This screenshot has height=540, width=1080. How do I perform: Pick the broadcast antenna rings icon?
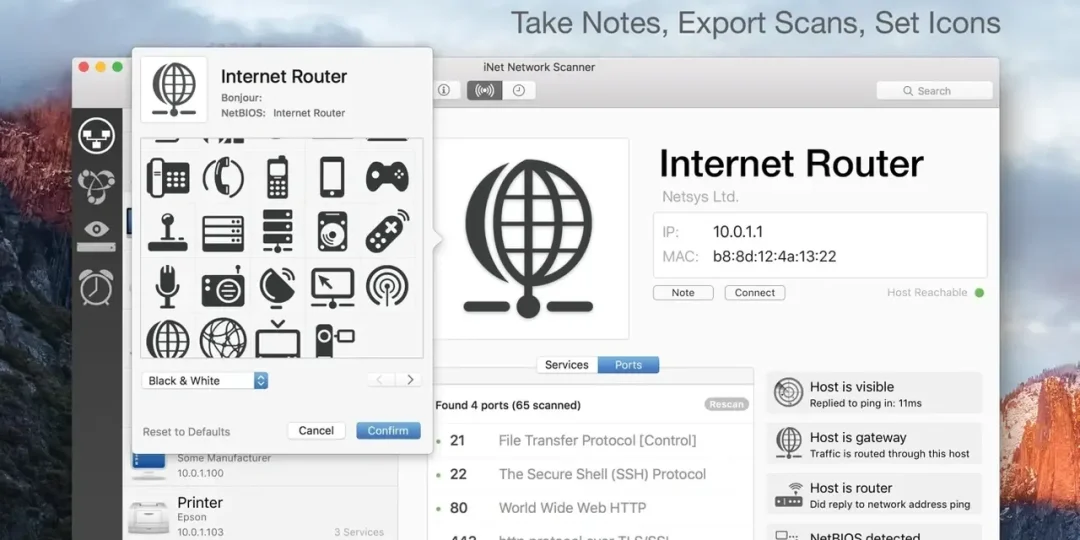click(387, 286)
